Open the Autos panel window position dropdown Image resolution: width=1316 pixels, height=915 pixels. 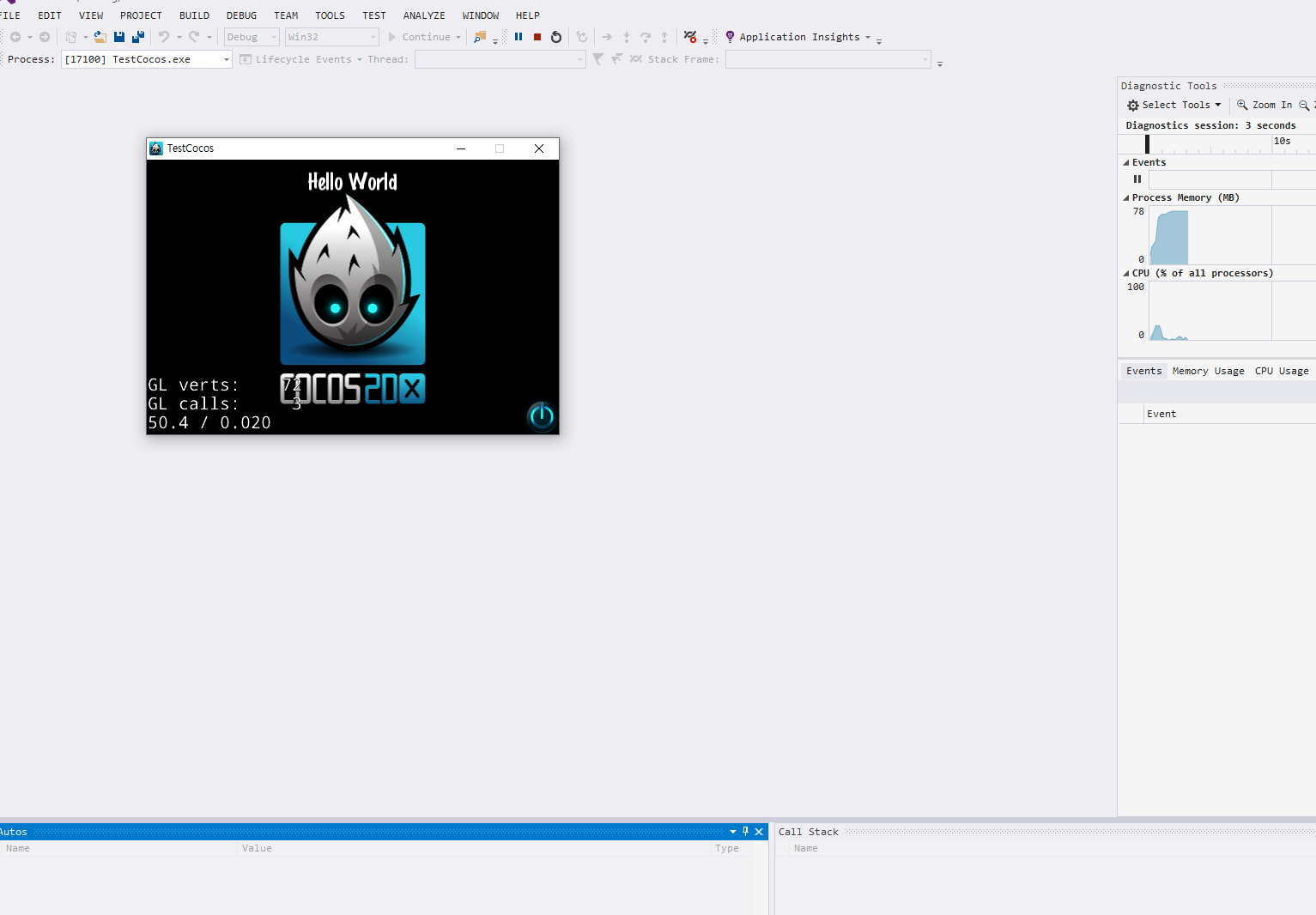click(x=733, y=832)
